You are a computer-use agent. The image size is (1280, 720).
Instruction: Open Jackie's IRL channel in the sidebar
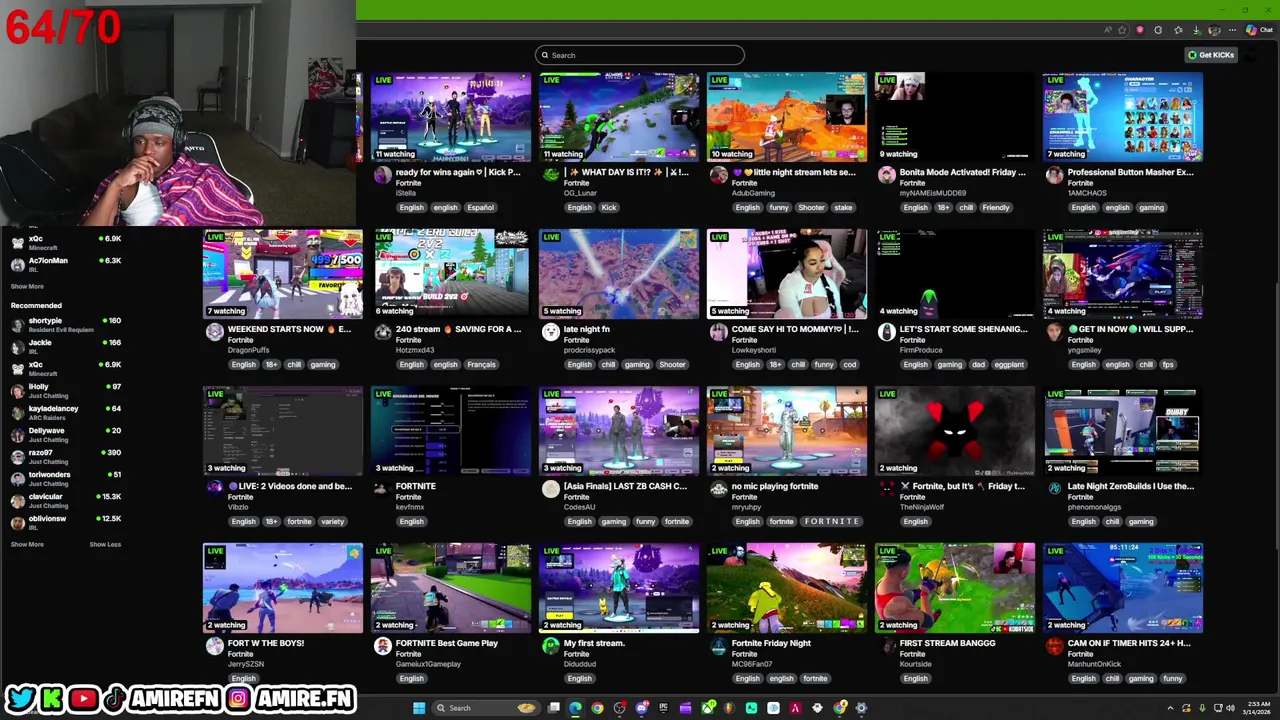65,346
